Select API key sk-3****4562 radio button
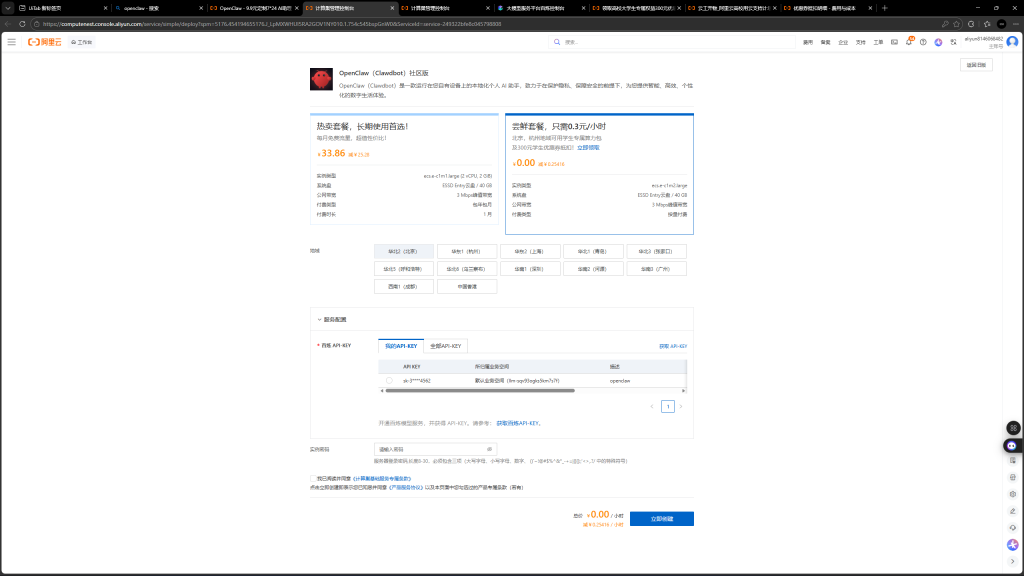 pos(389,380)
